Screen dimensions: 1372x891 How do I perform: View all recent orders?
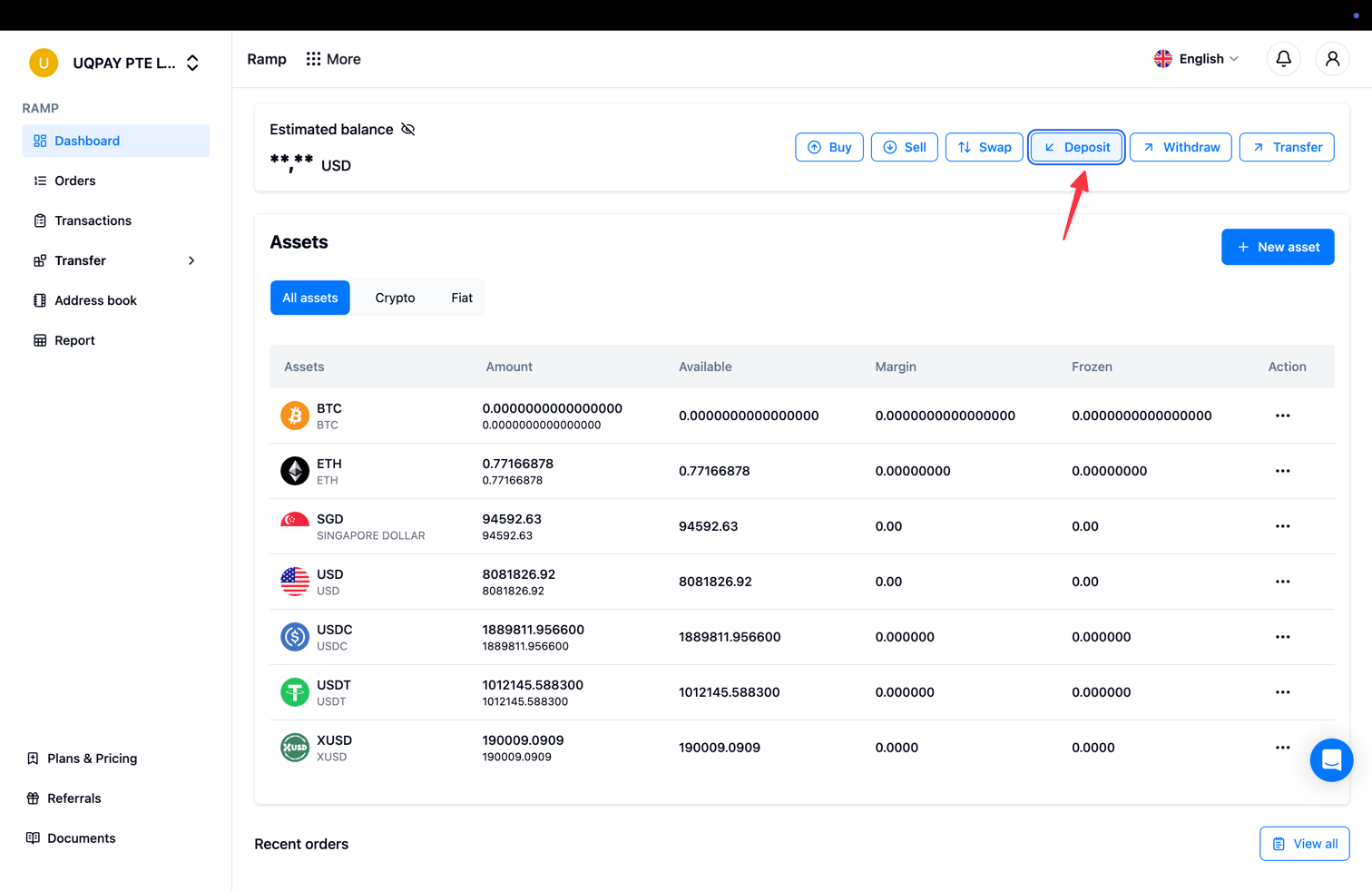point(1305,844)
